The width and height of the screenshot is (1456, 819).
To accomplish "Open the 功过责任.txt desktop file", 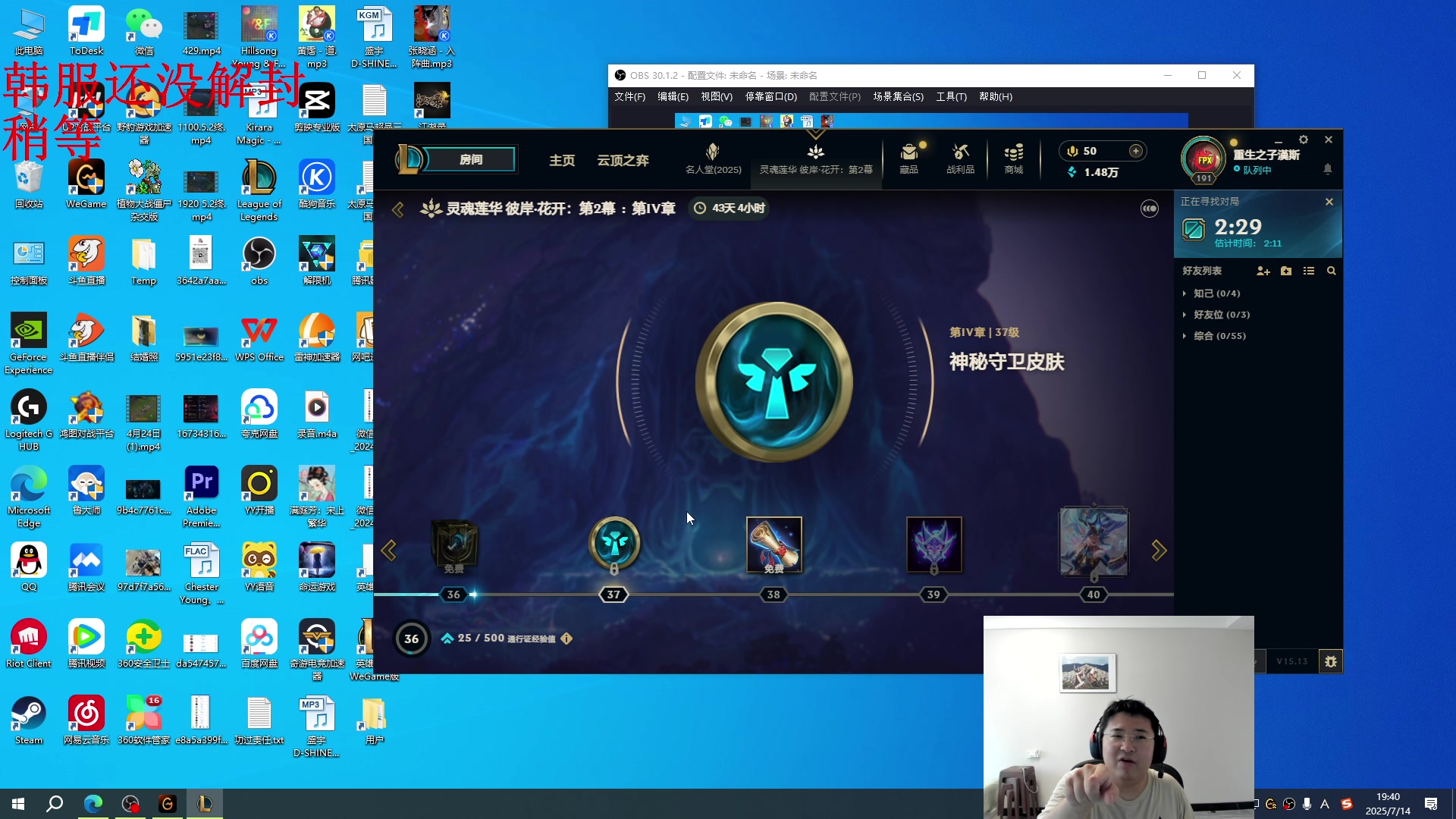I will pos(259,720).
